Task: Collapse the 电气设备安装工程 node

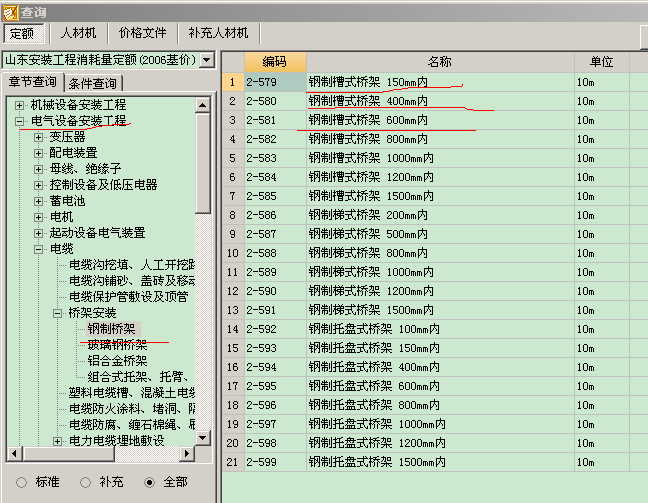Action: pos(19,121)
